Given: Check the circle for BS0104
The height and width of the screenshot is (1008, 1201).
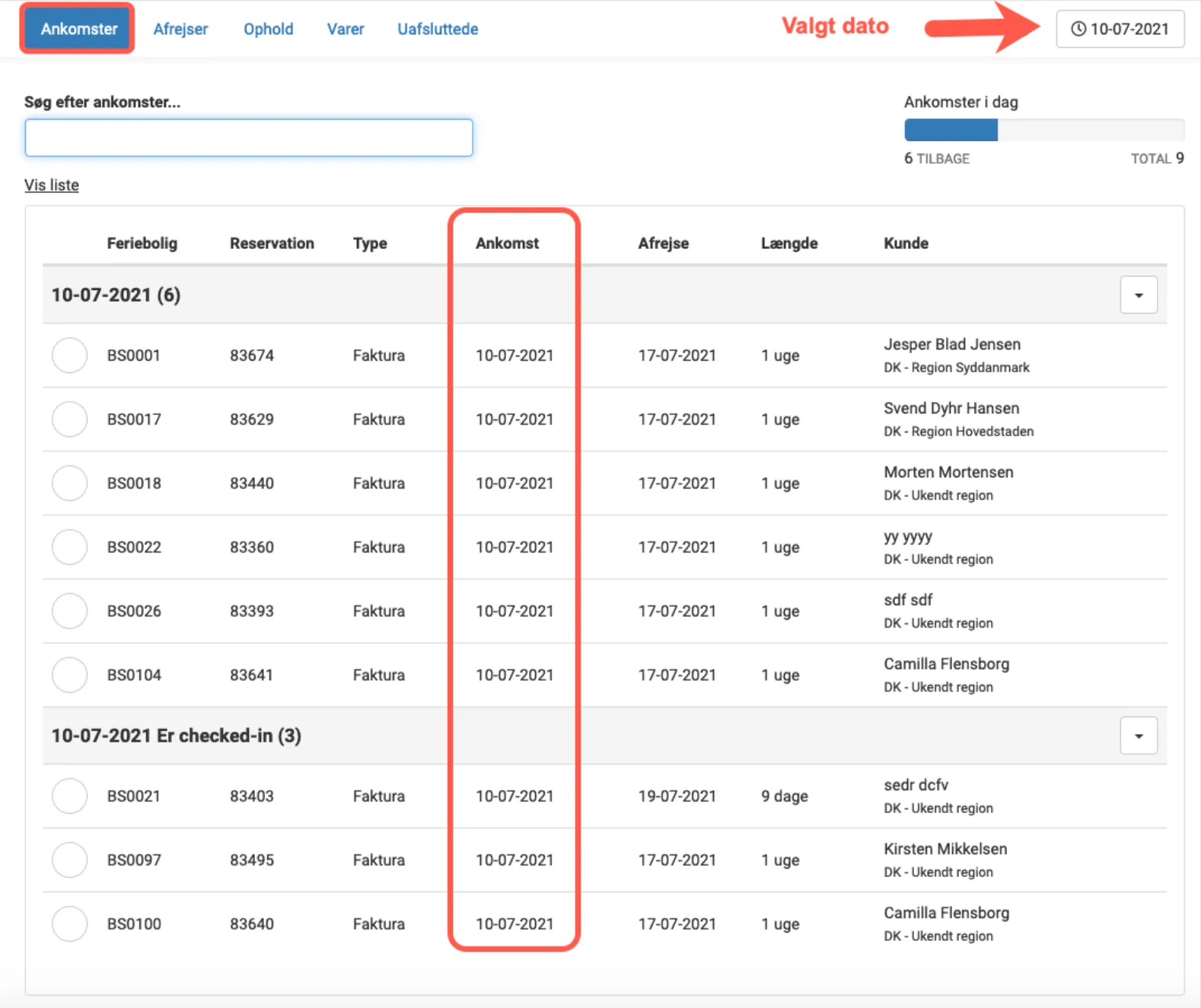Looking at the screenshot, I should point(69,675).
